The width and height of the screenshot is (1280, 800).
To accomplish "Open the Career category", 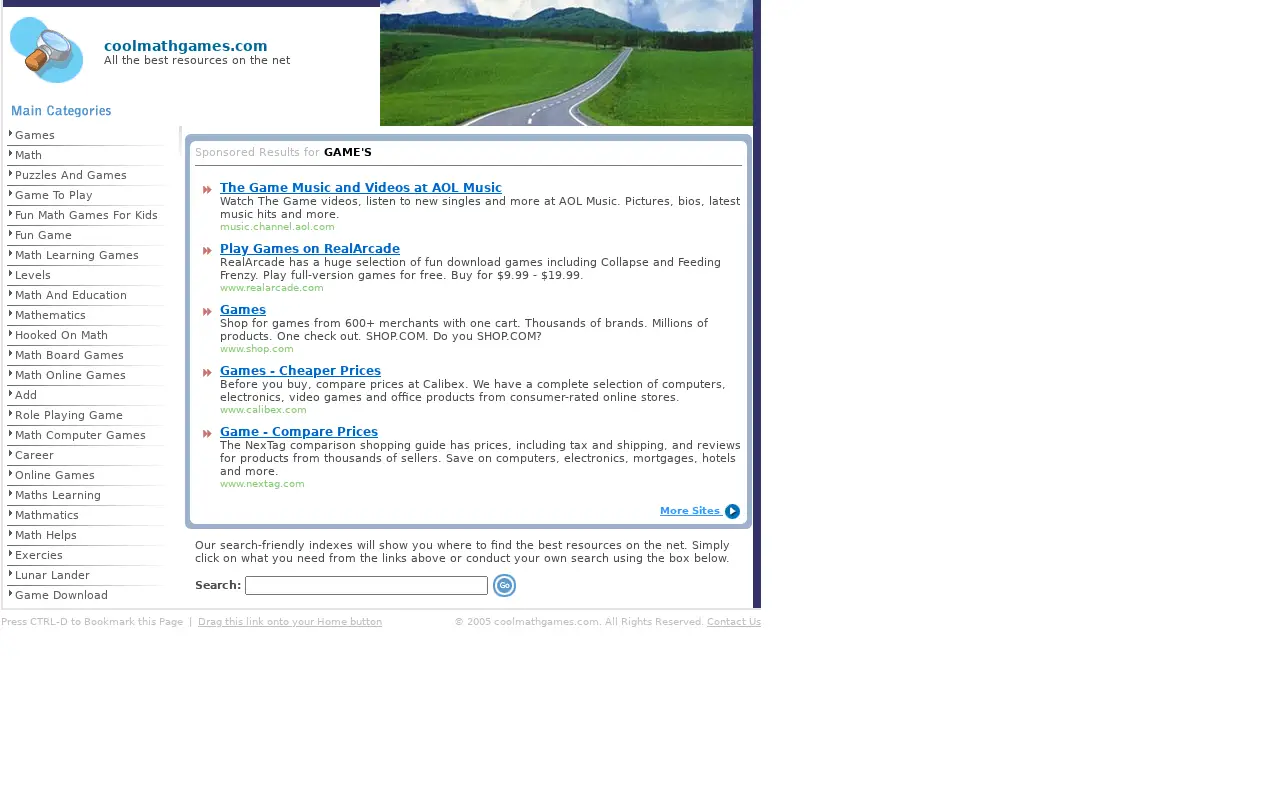I will 34,456.
